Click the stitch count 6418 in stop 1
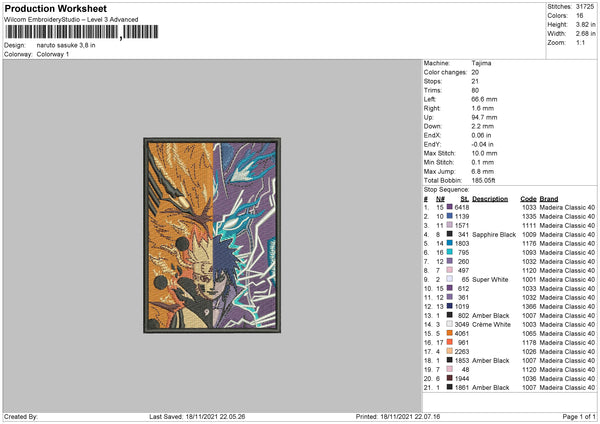Screen dimensions: 600x424 click(462, 207)
